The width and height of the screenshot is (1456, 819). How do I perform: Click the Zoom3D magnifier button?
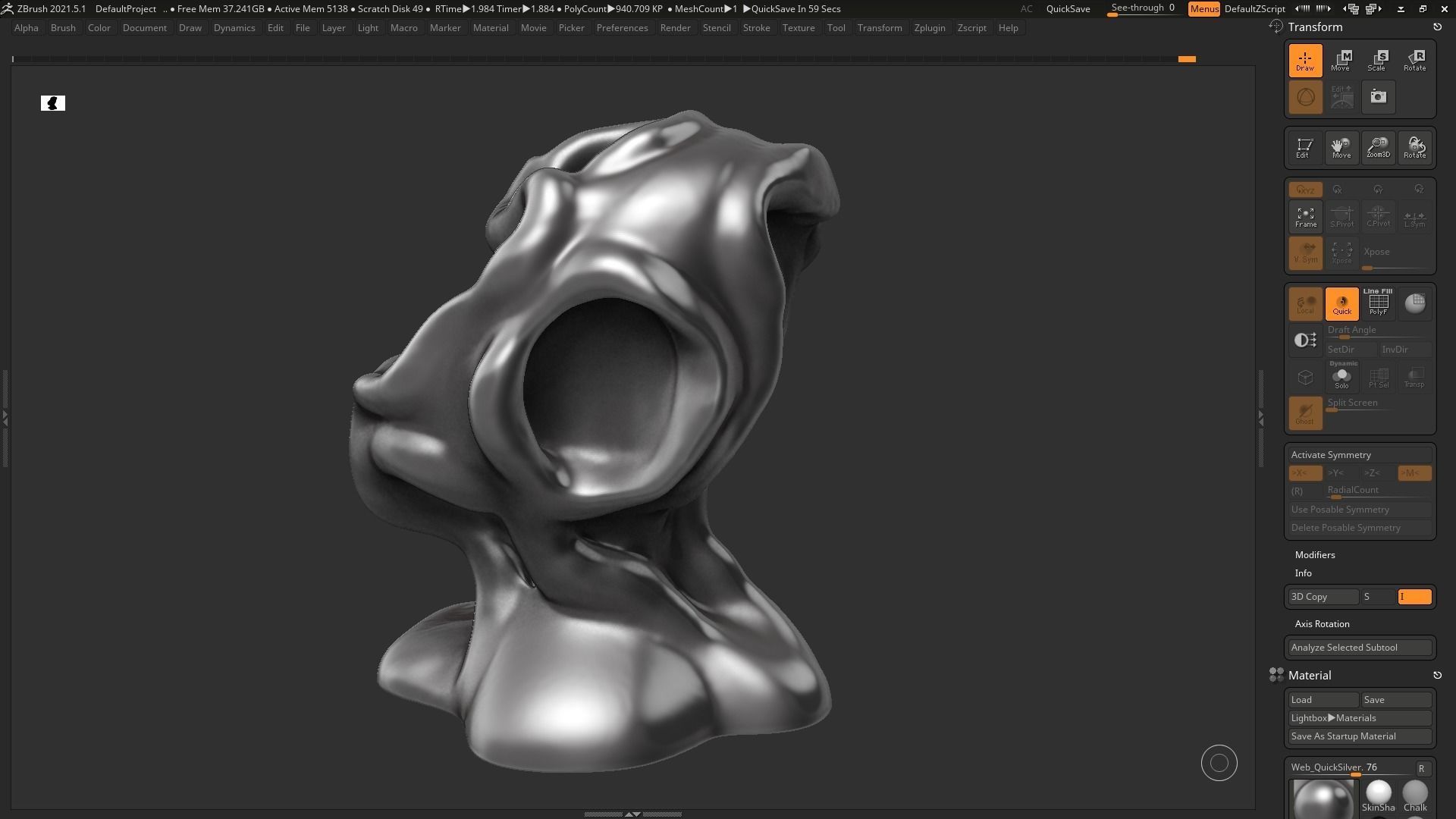point(1378,147)
